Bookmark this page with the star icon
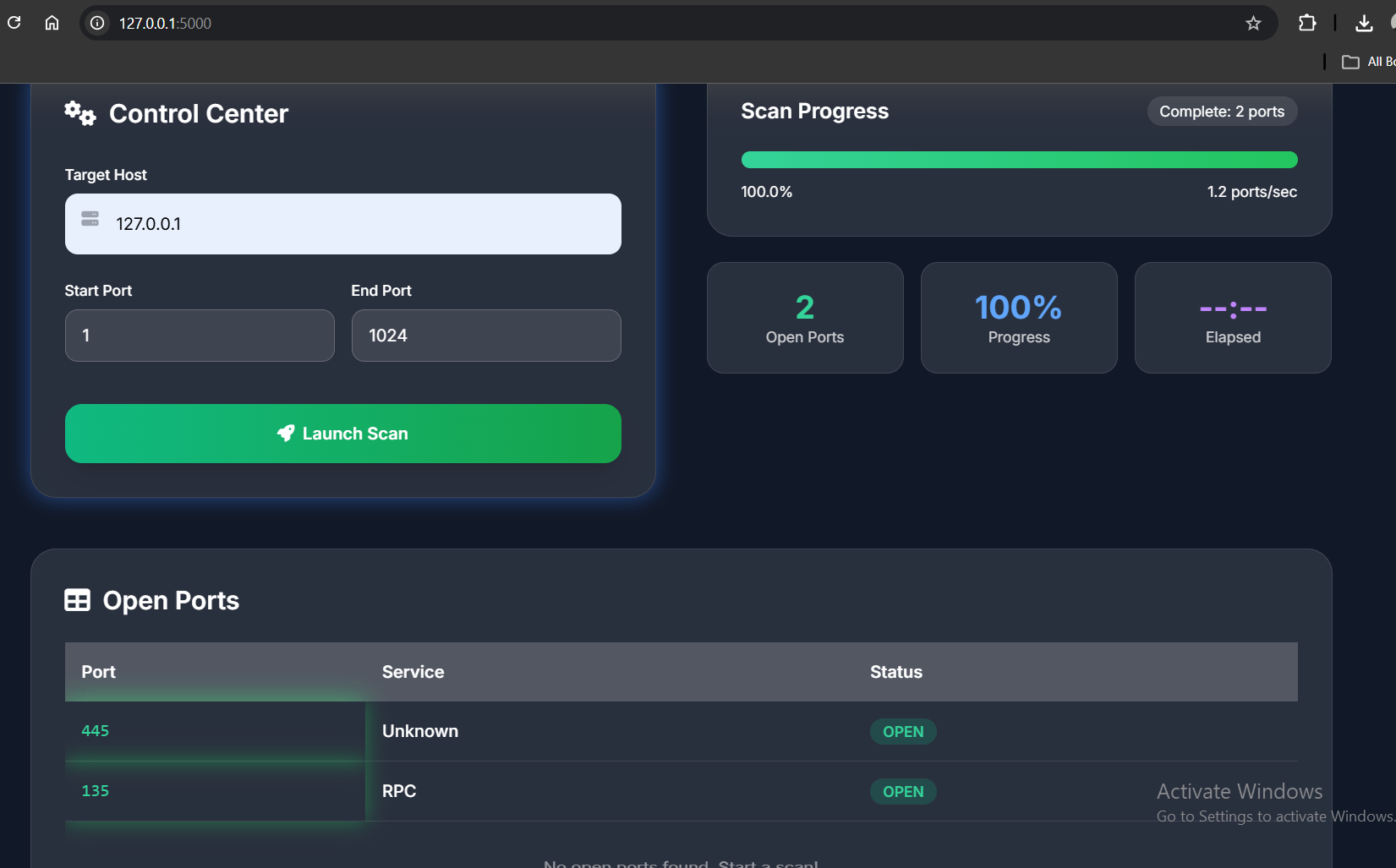Viewport: 1396px width, 868px height. coord(1253,23)
